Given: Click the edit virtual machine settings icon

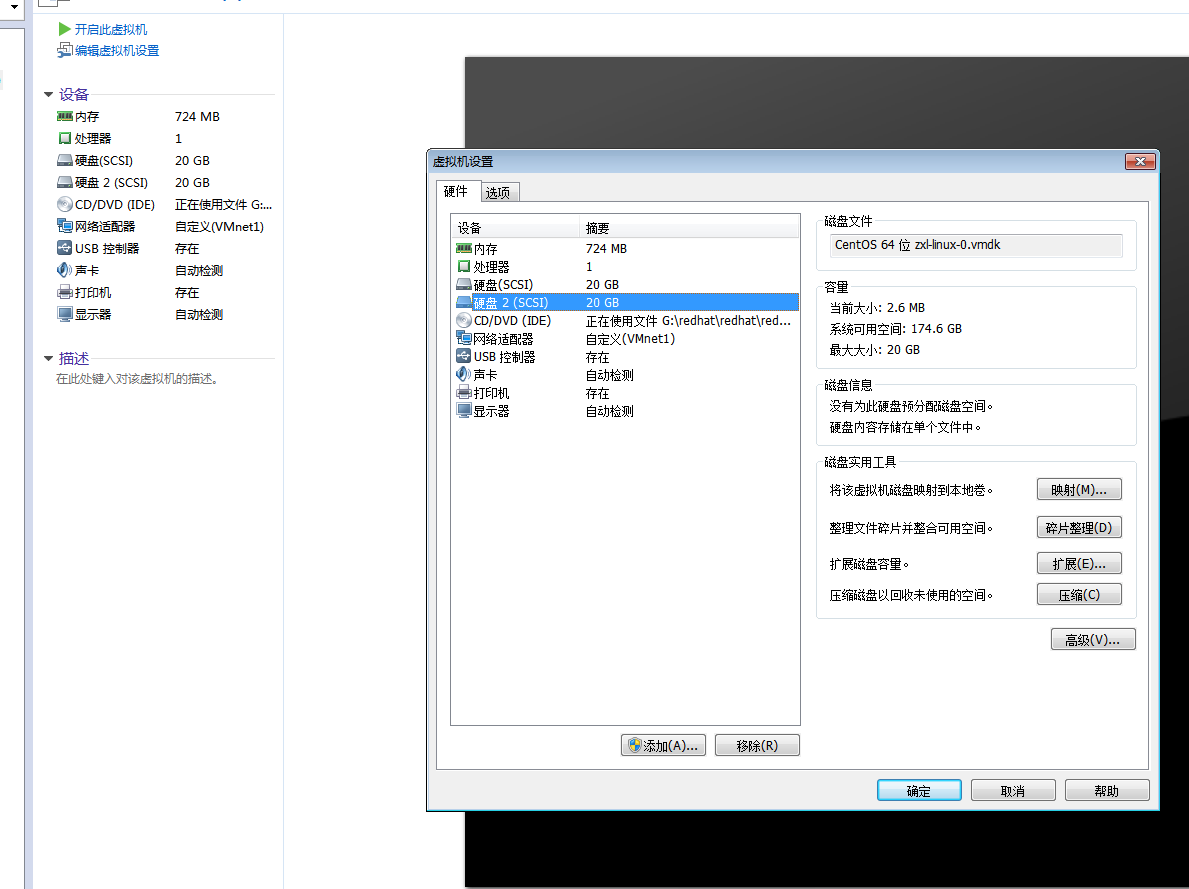Looking at the screenshot, I should click(64, 50).
